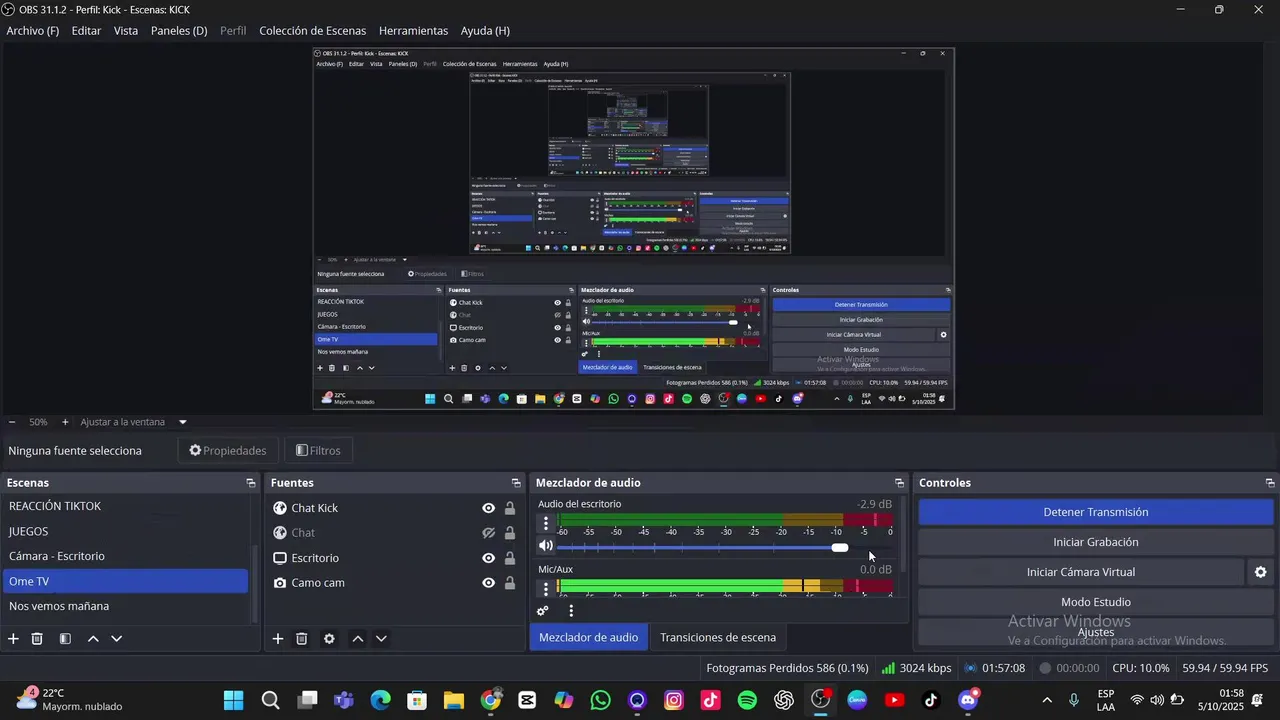Open Mic/Aux track options menu
Image resolution: width=1280 pixels, height=720 pixels.
546,588
